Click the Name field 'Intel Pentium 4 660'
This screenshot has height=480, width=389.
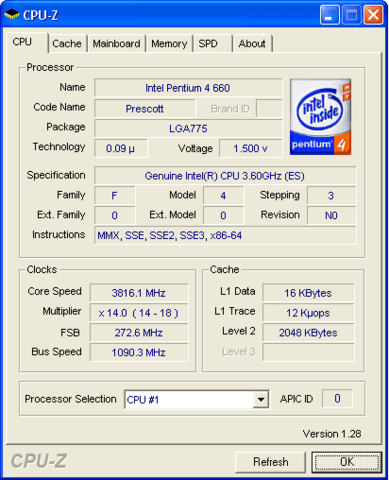188,88
